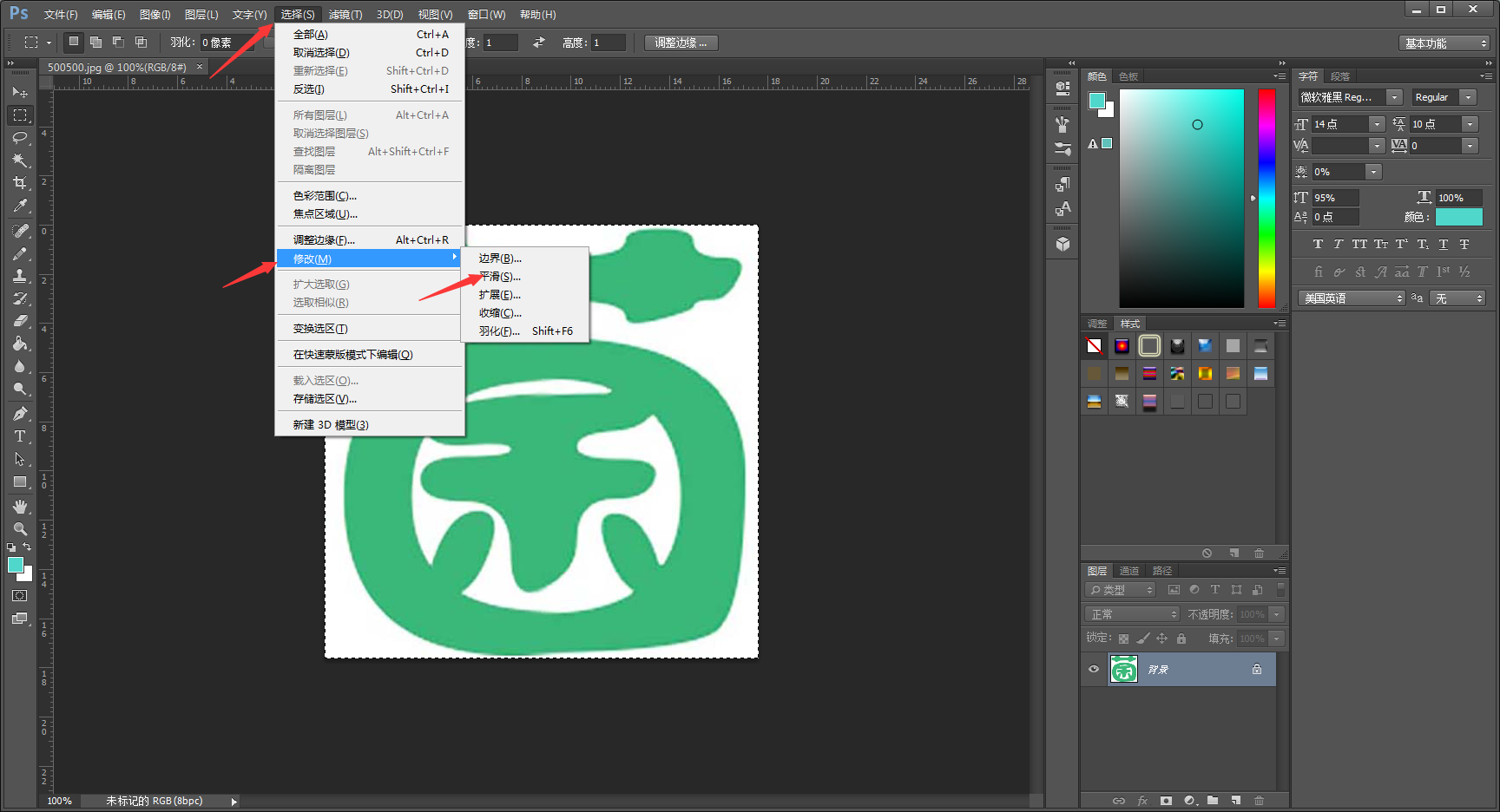Open the 文件(F) menu
1500x812 pixels.
point(61,15)
